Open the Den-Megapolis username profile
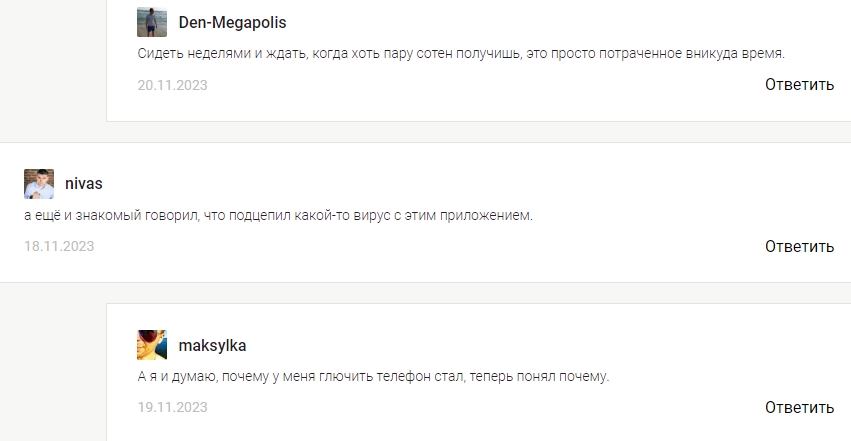This screenshot has width=851, height=441. 232,23
